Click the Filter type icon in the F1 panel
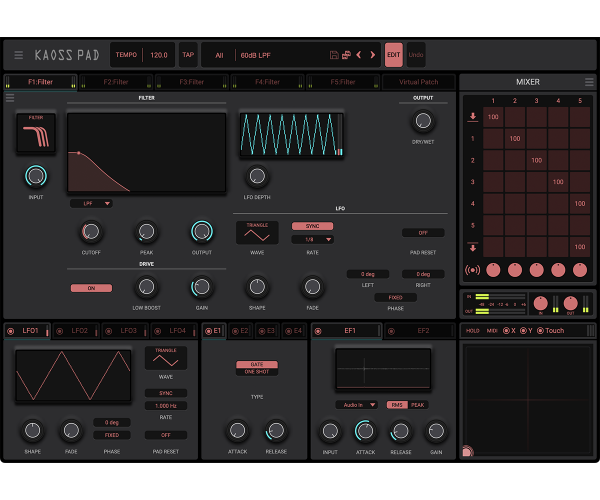This screenshot has width=600, height=500. click(x=36, y=133)
